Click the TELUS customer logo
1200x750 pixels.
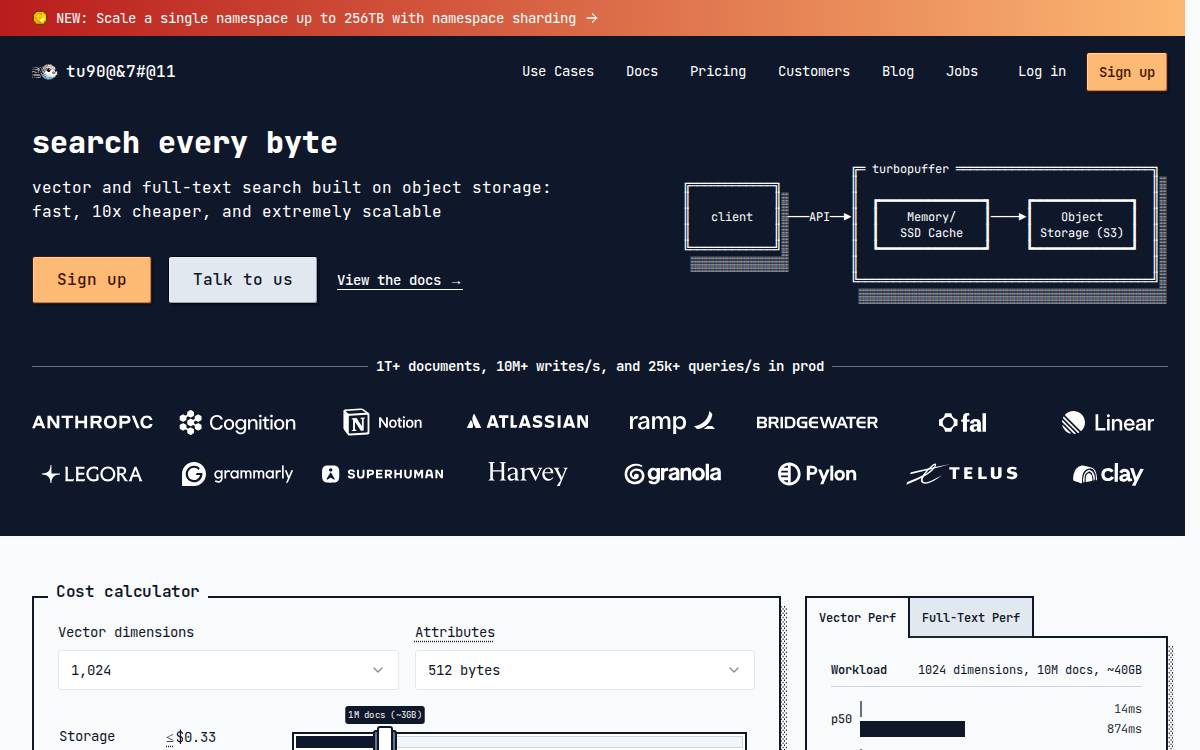pyautogui.click(x=962, y=474)
